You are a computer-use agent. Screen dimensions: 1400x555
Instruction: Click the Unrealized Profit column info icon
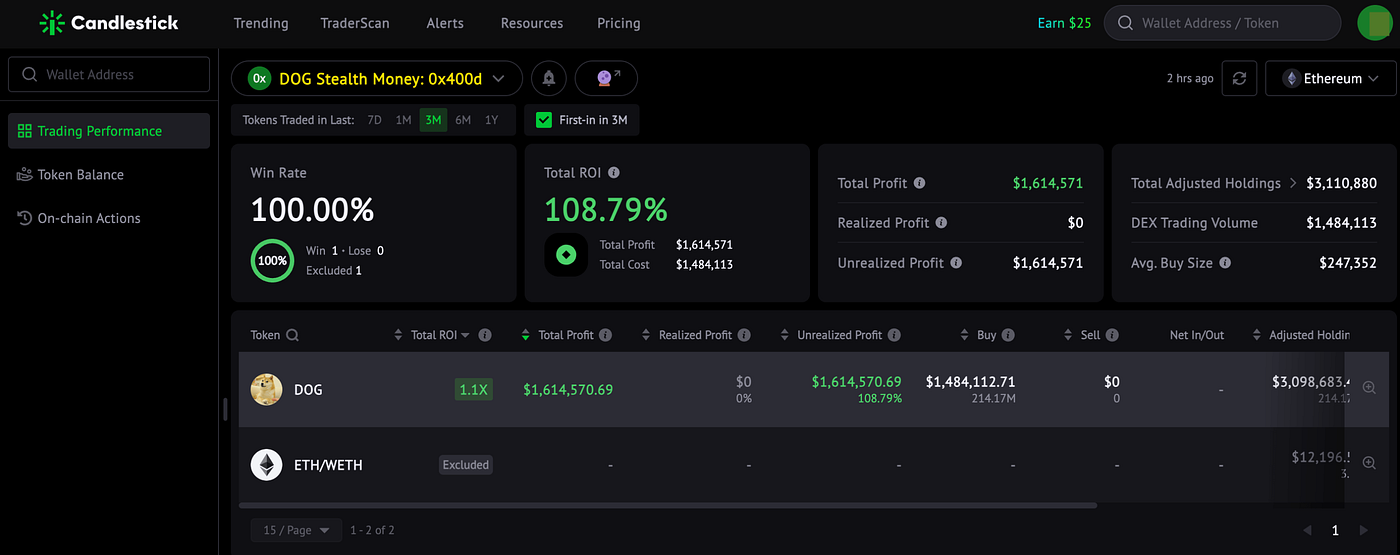point(894,335)
